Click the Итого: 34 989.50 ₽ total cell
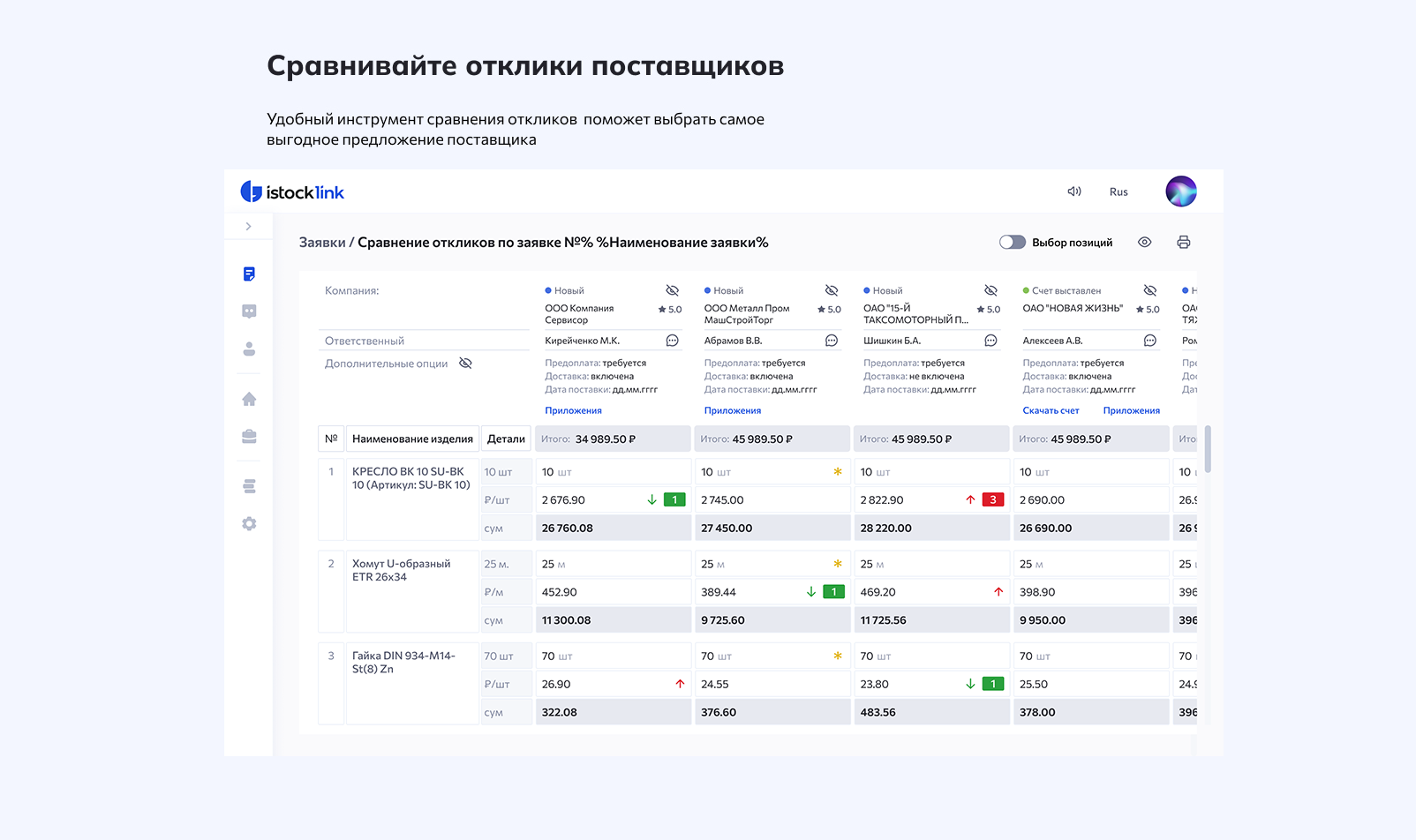Image resolution: width=1416 pixels, height=840 pixels. click(x=613, y=439)
